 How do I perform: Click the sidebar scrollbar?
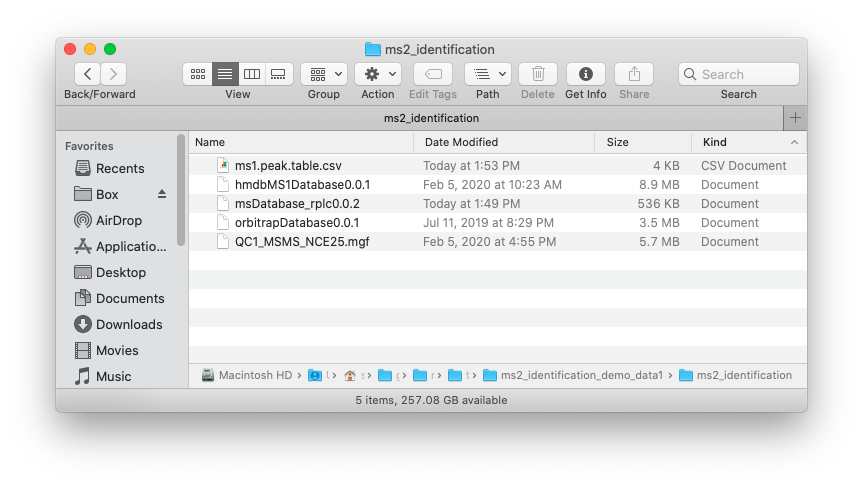(x=181, y=190)
